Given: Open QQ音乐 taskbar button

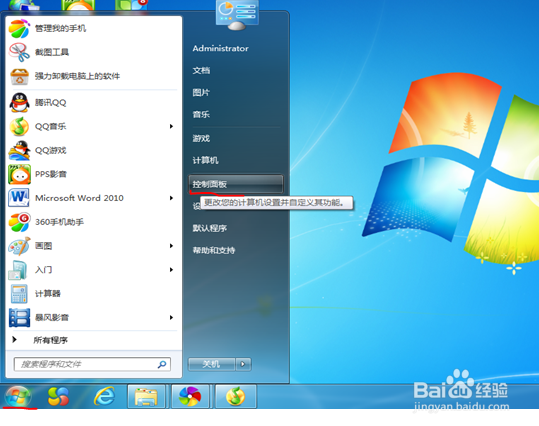Looking at the screenshot, I should coord(235,396).
